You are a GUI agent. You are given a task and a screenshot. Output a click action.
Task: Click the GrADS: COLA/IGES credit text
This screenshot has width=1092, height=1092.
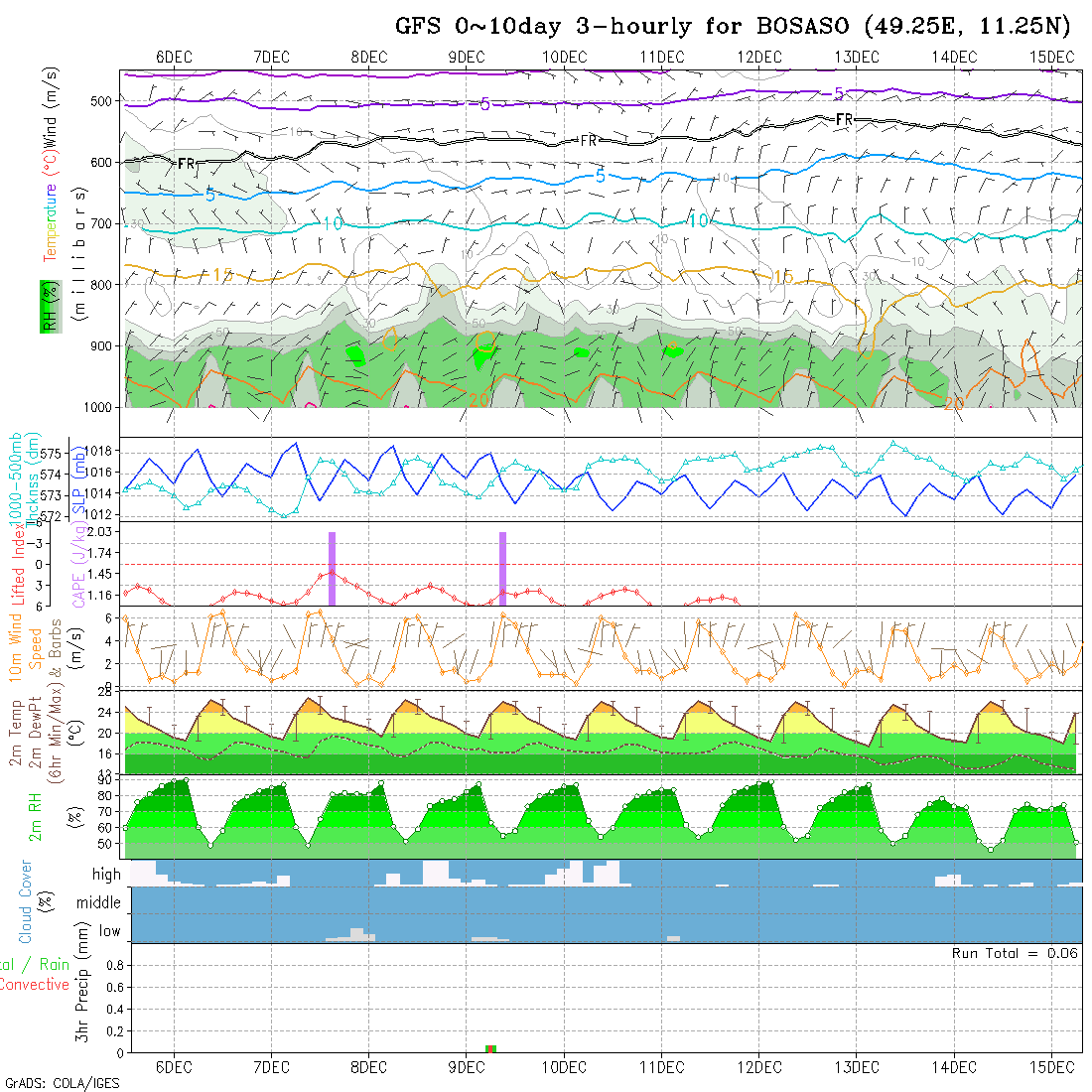pos(62,1083)
